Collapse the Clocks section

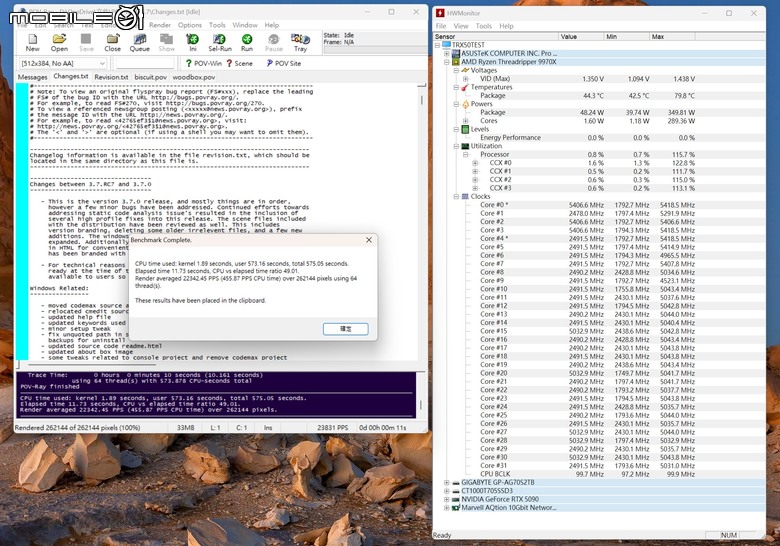(456, 196)
